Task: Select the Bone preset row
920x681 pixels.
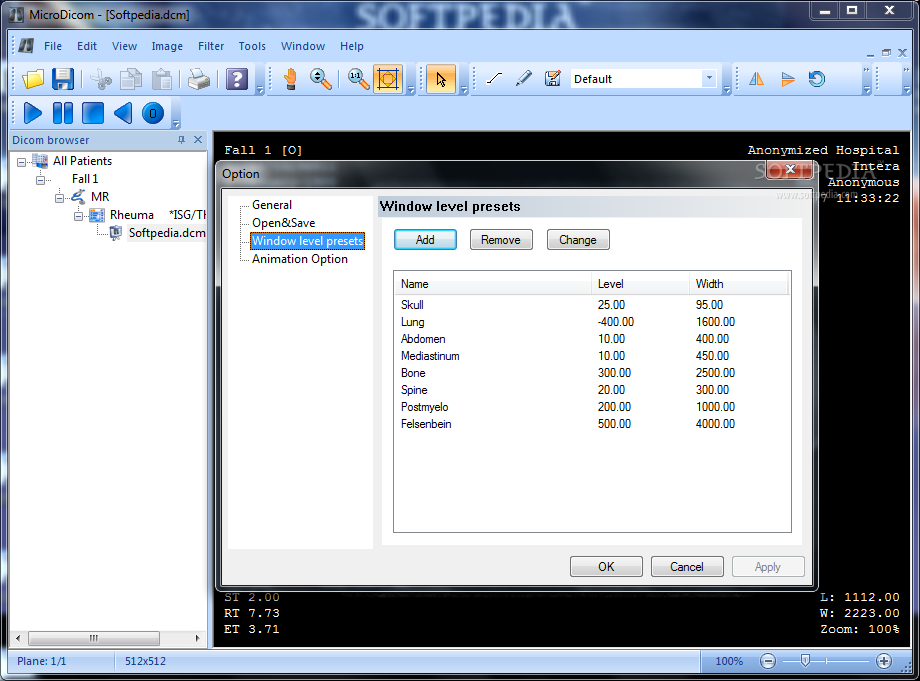Action: point(591,373)
